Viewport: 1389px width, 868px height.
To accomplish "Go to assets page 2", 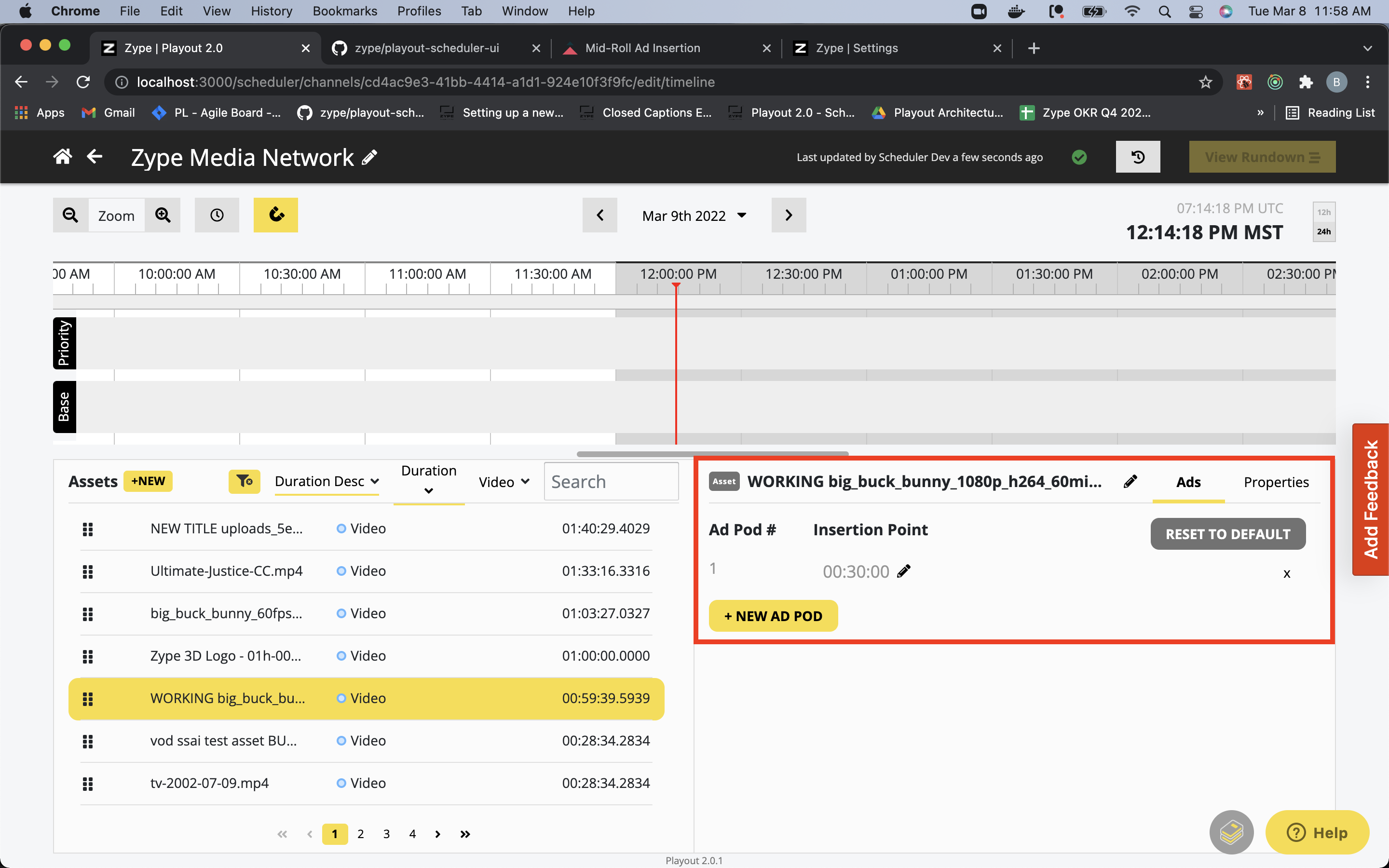I will point(360,834).
